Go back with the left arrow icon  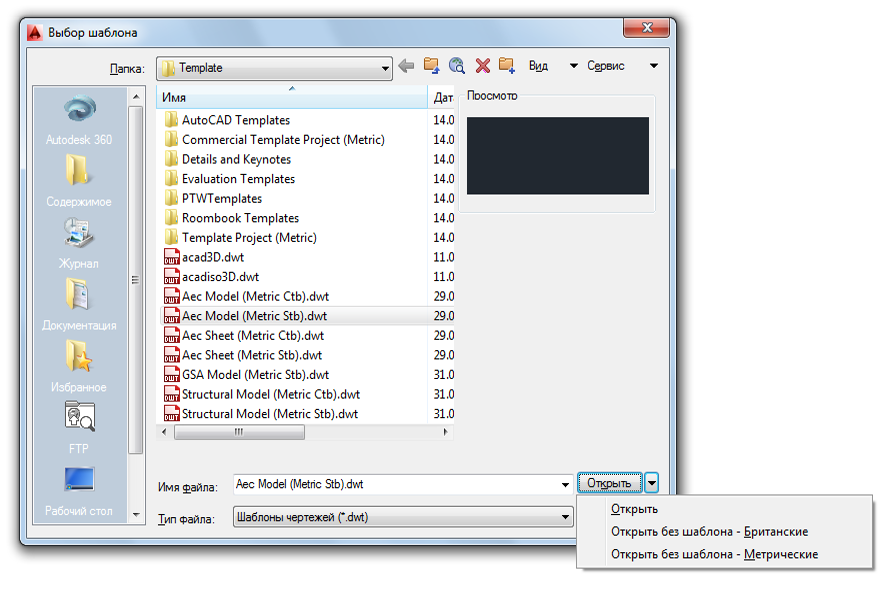406,66
